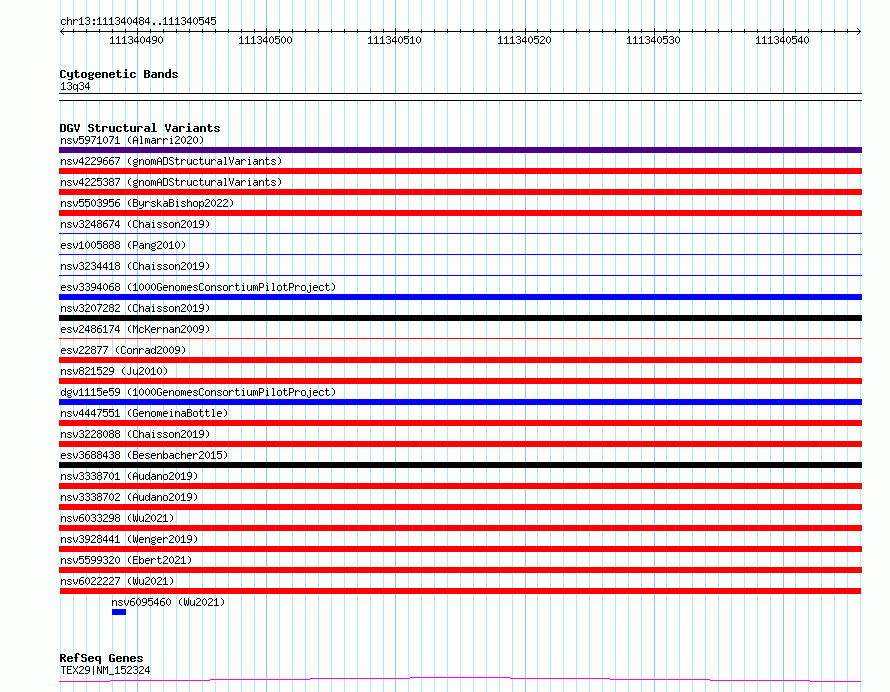Open esv3394068 (1000GenomesConsortiumPilotProject) label
This screenshot has width=890, height=692.
[x=198, y=287]
